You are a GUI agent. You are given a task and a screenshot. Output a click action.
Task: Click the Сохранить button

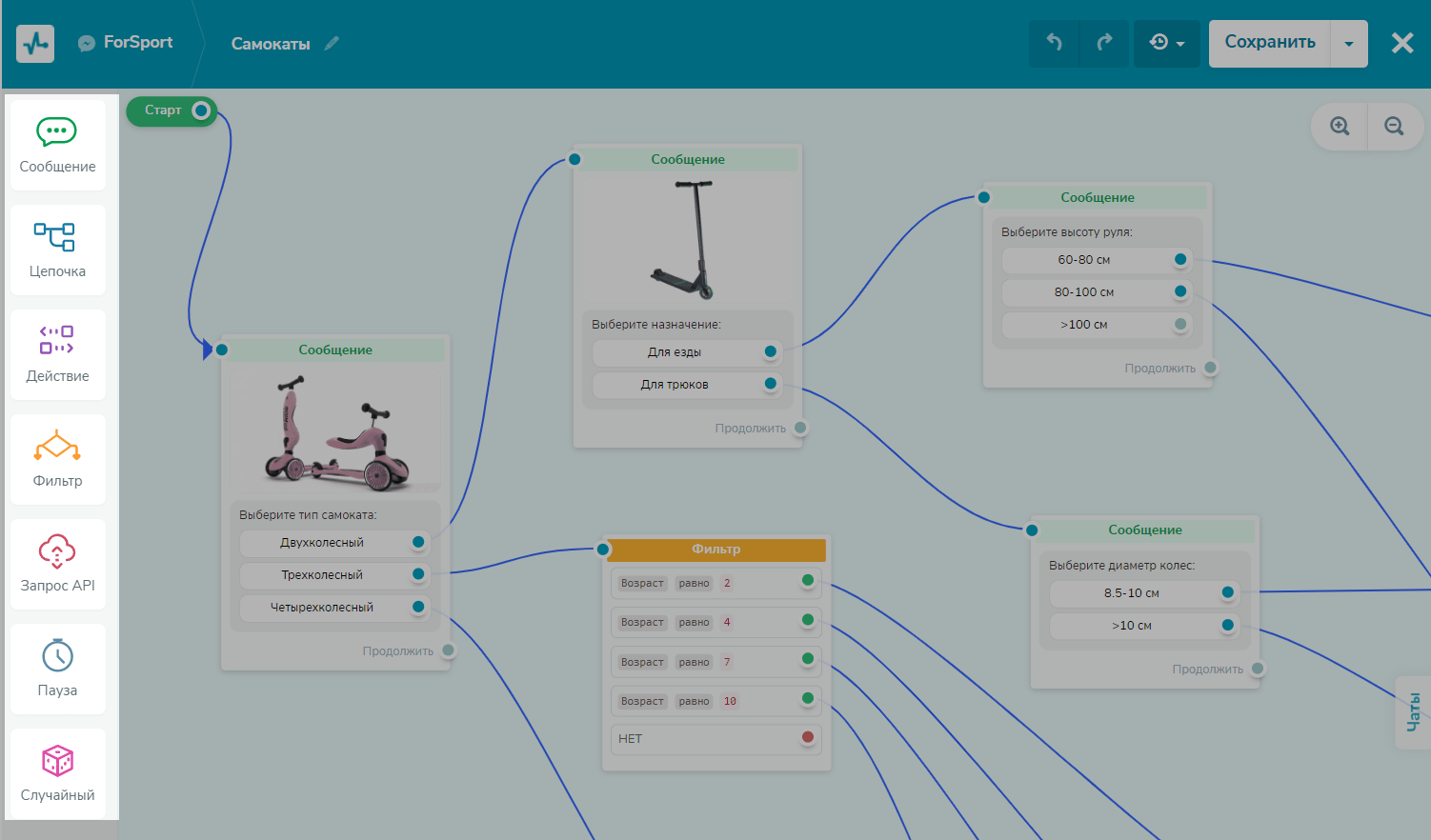(1269, 43)
